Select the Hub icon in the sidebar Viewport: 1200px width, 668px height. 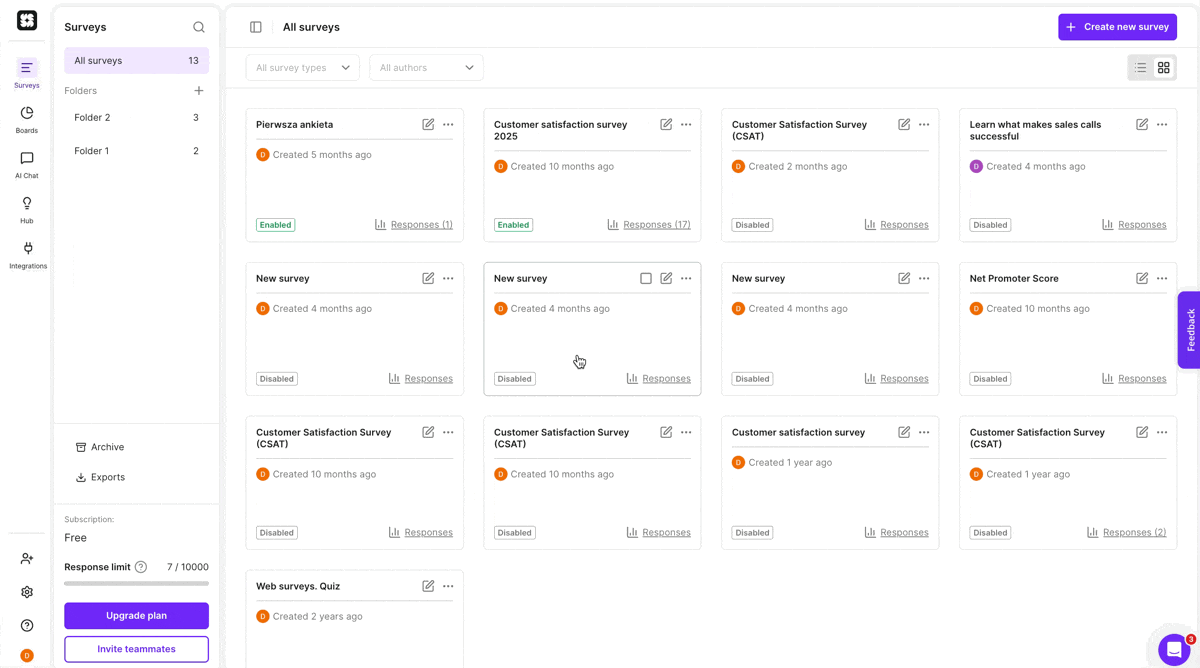coord(26,207)
